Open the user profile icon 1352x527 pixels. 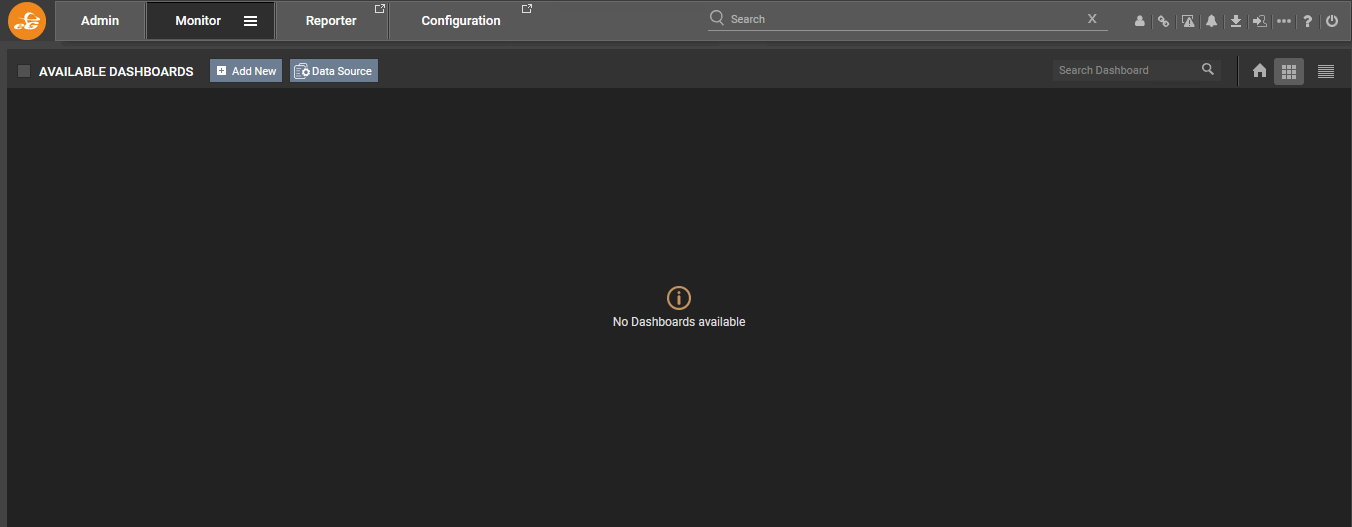pos(1139,21)
